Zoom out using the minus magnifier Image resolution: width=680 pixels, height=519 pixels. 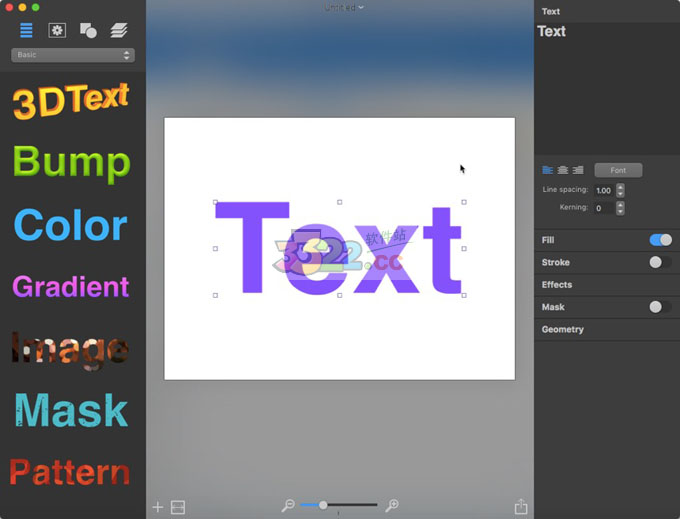(288, 505)
